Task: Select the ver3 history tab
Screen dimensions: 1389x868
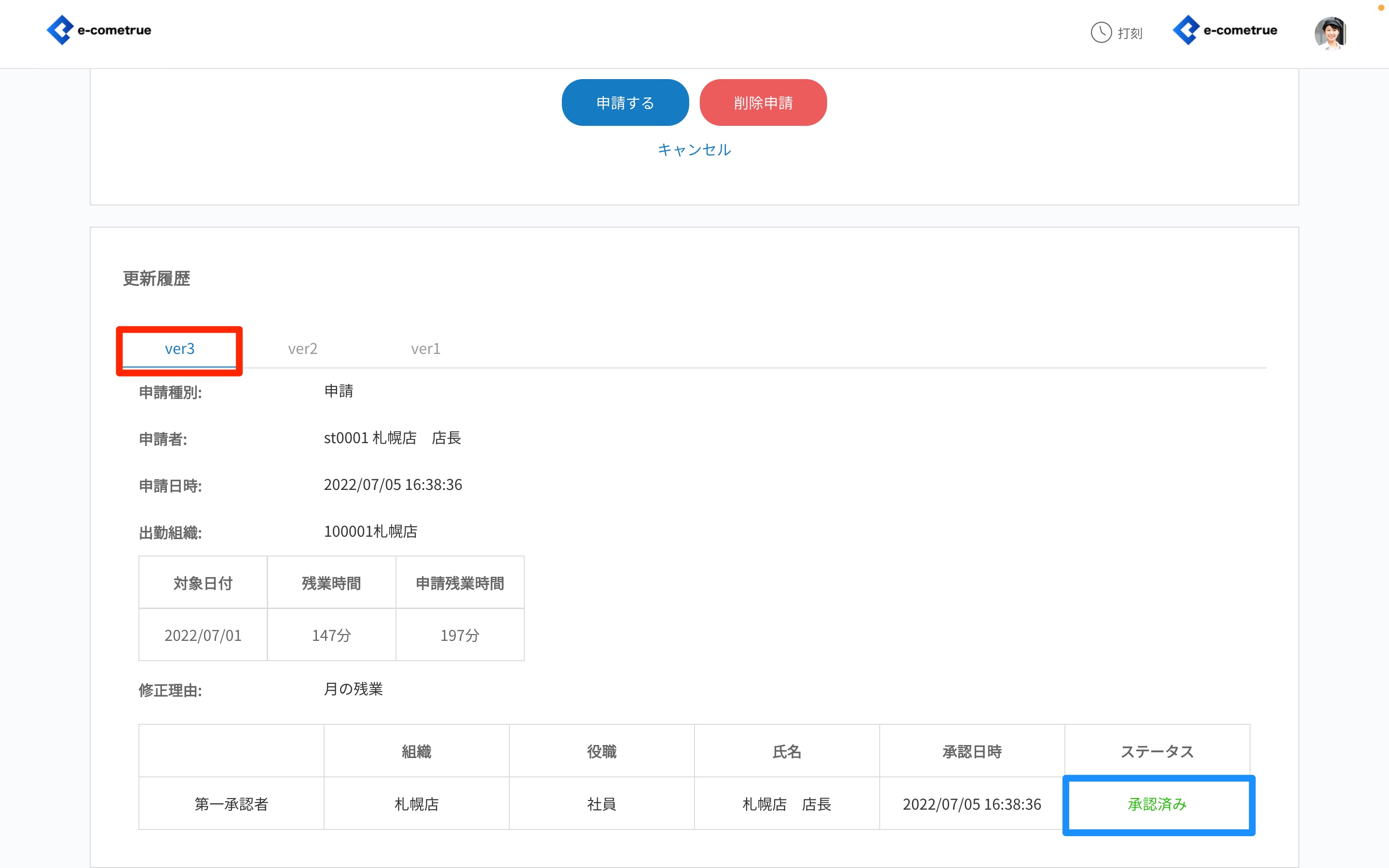Action: [x=179, y=349]
